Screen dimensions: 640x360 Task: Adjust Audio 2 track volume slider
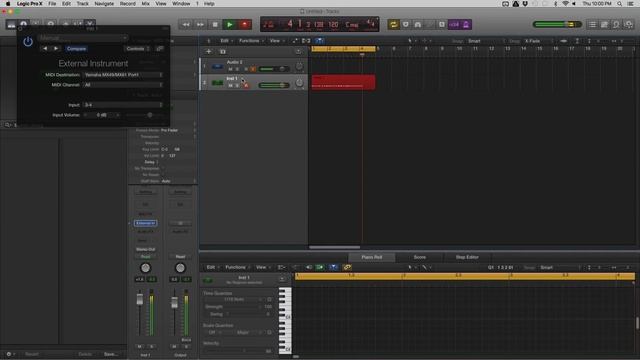click(x=274, y=69)
